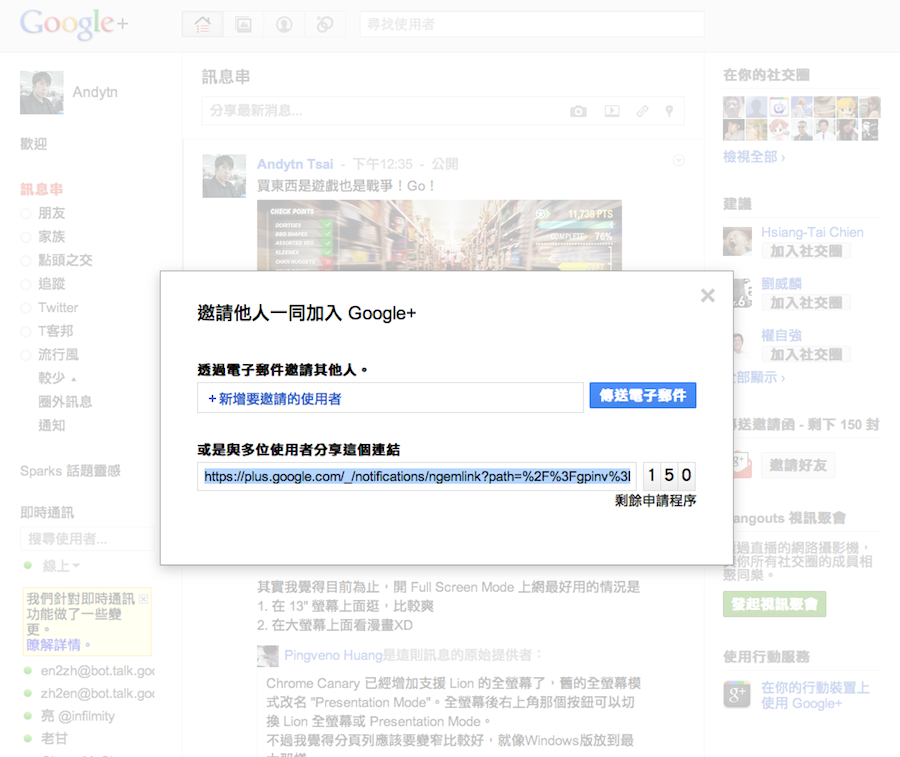Open the Home stream icon
Viewport: 900px width, 757px height.
click(203, 24)
